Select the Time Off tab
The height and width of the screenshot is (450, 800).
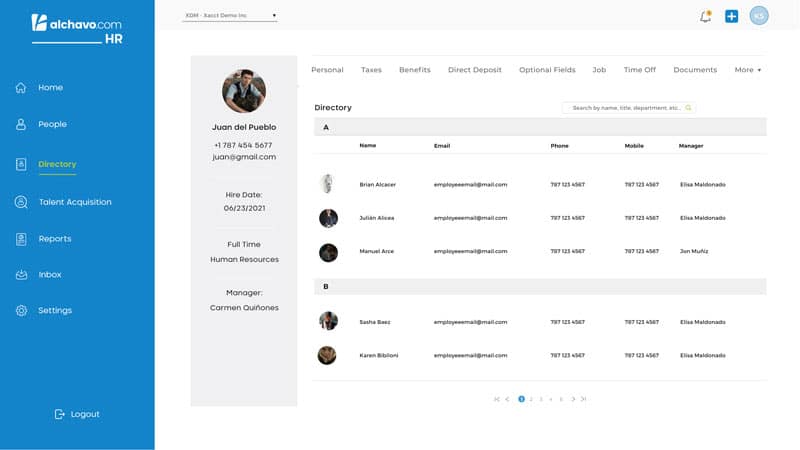640,70
